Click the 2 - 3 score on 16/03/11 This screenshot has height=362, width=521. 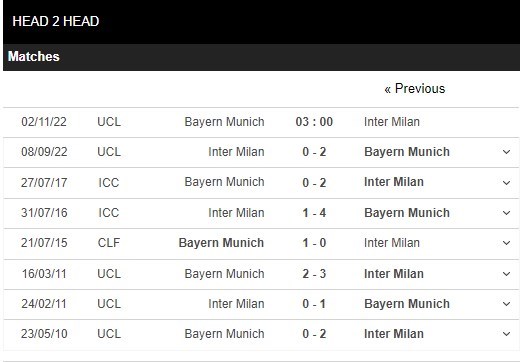[x=314, y=274]
